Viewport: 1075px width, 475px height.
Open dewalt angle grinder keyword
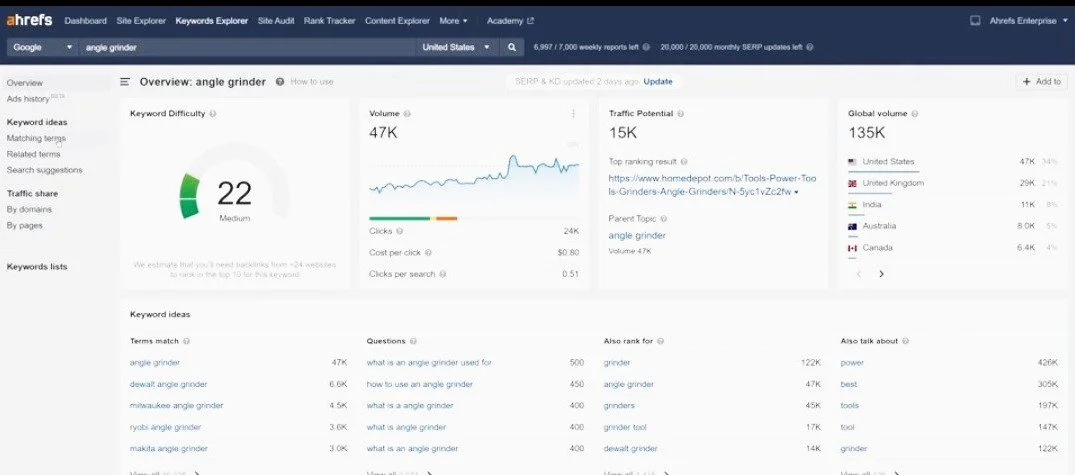[169, 385]
